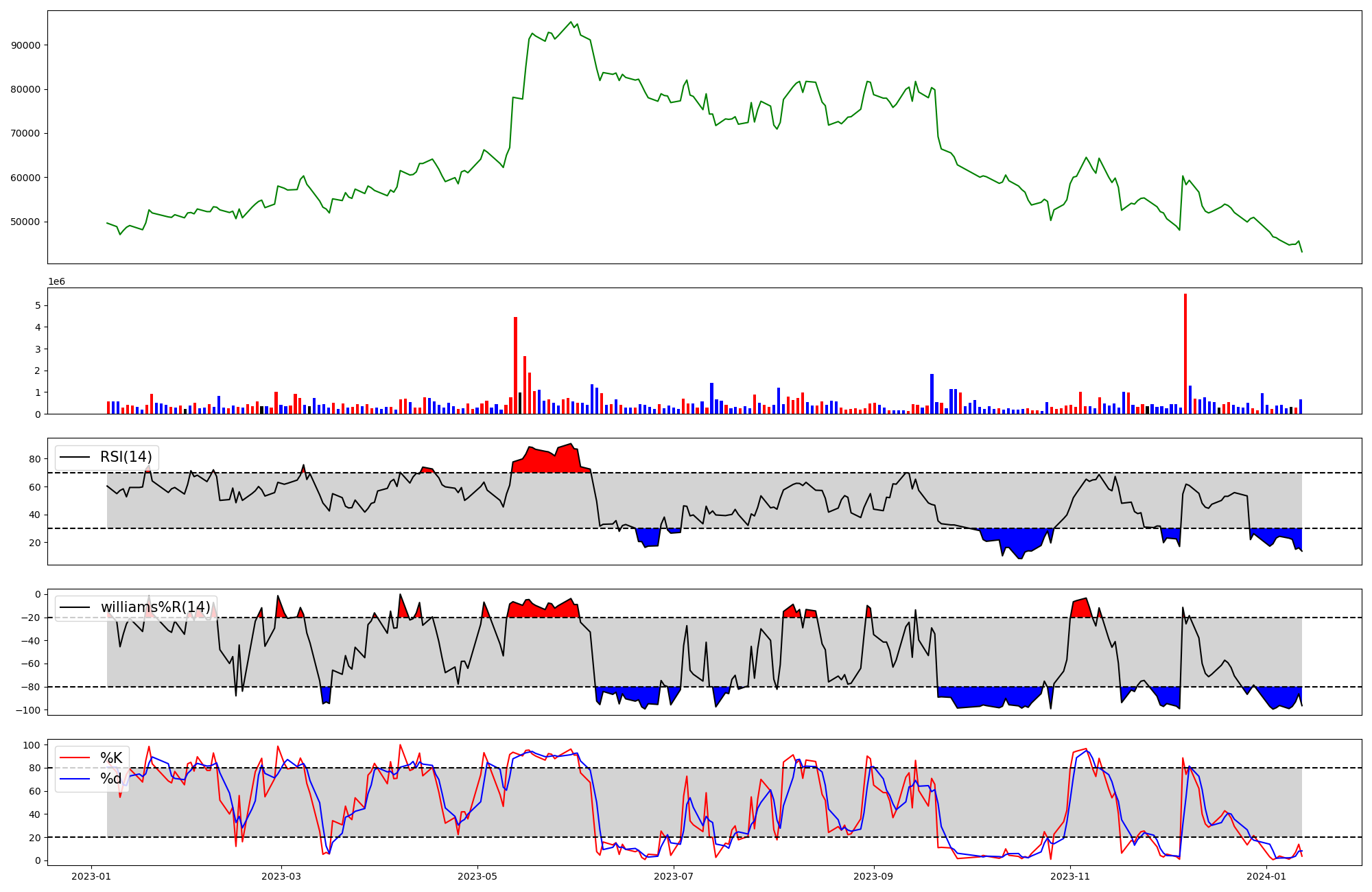Click the black RSI(14) legend line sample
The height and width of the screenshot is (892, 1372).
coord(75,457)
